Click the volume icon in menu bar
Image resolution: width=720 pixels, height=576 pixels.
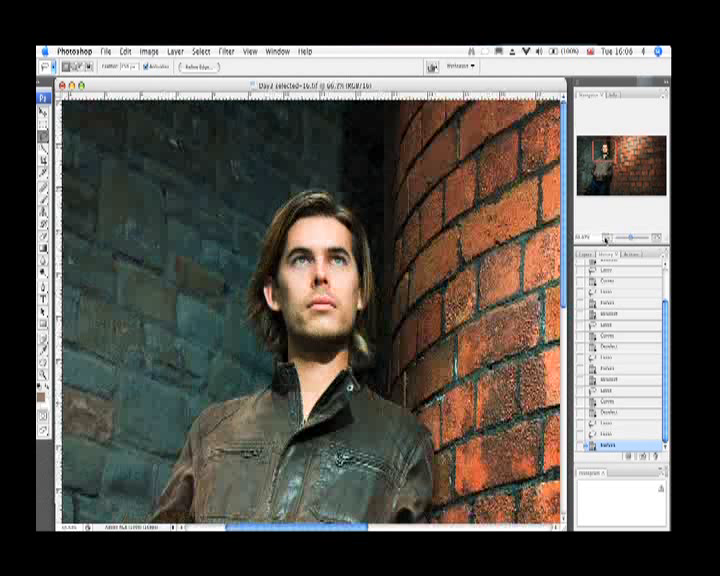539,51
